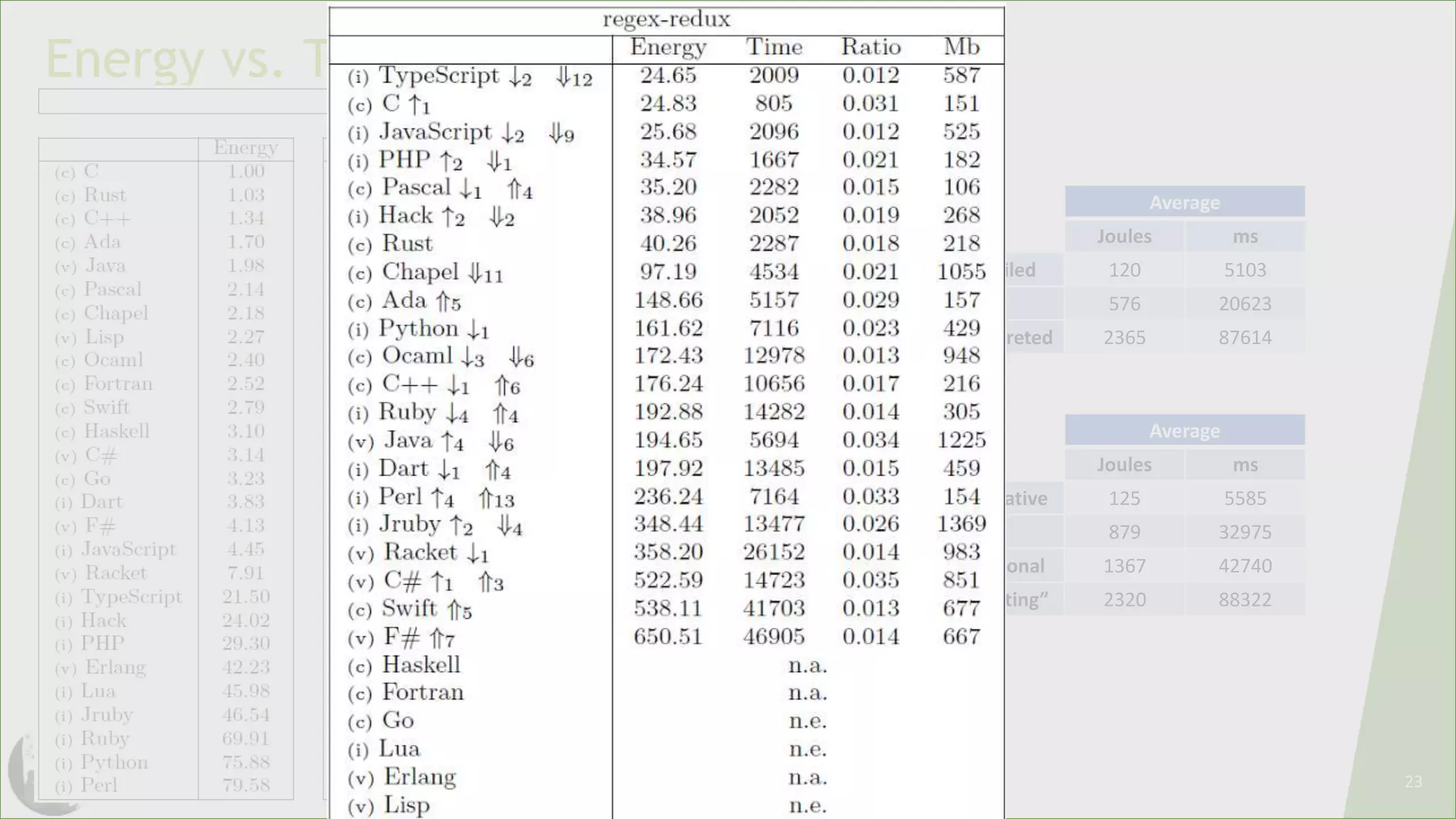
Task: Select the Hack row in regex-redux table
Action: [666, 215]
